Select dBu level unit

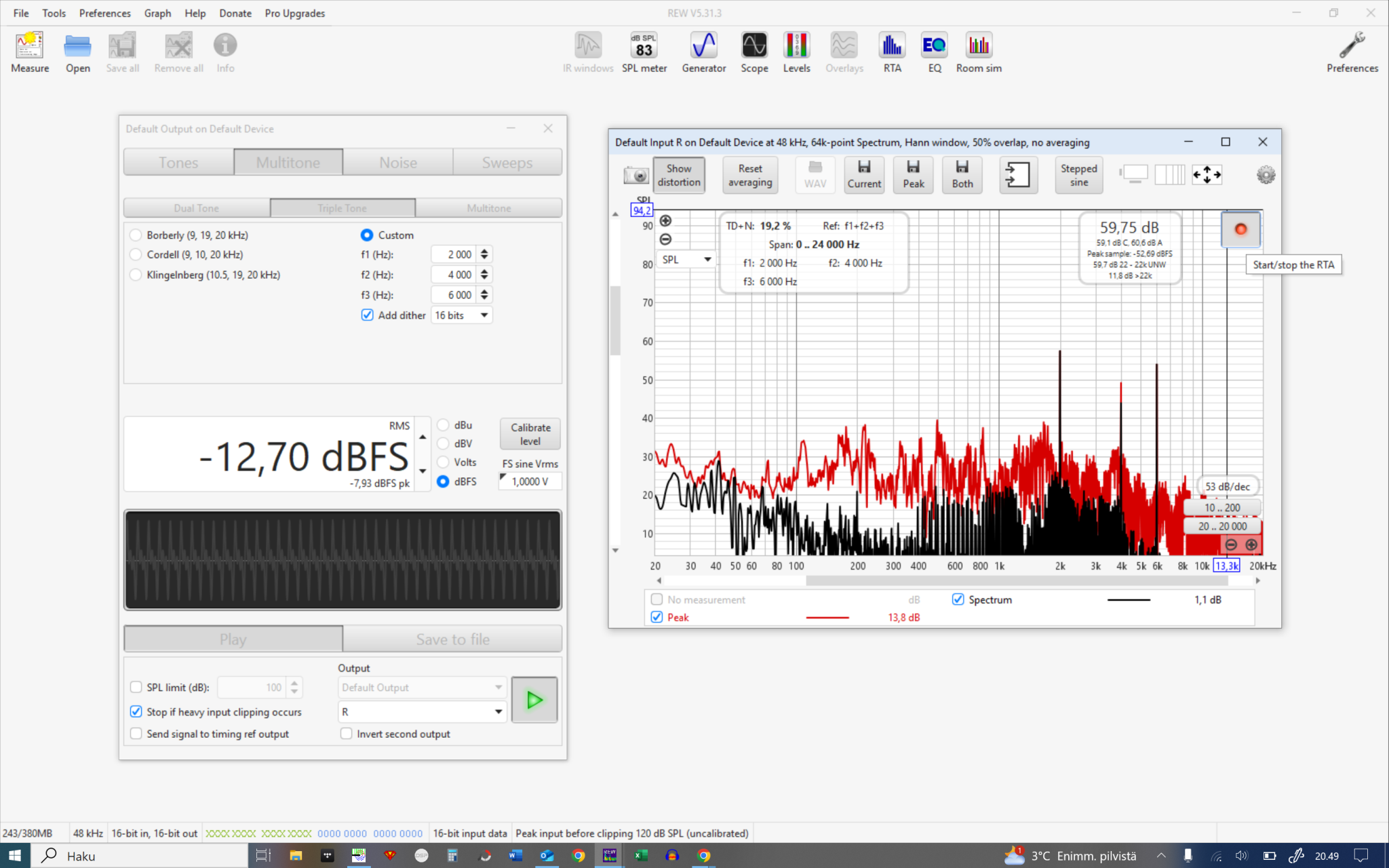[443, 425]
